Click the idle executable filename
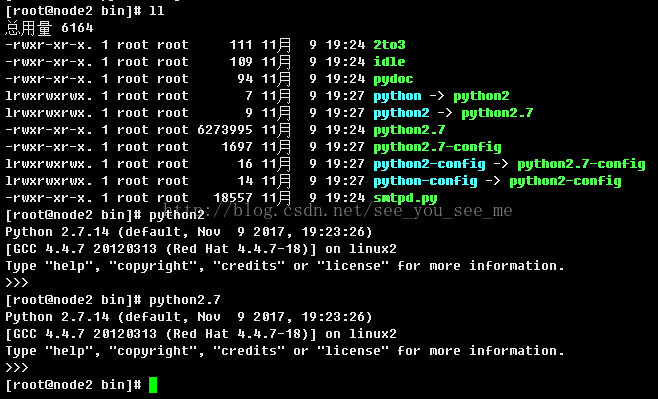 [x=389, y=62]
